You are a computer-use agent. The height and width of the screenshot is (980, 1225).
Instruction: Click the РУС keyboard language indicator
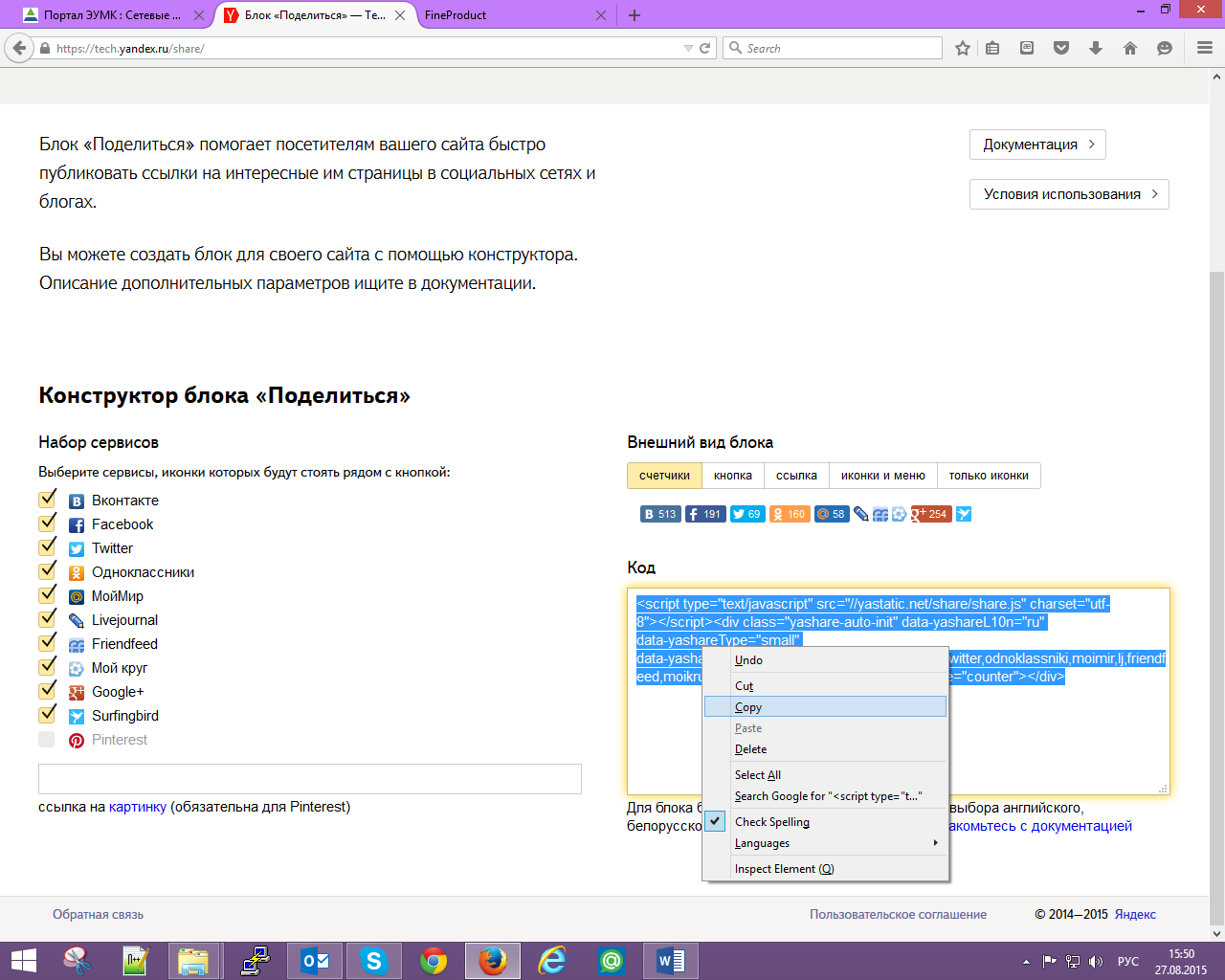pos(1128,962)
